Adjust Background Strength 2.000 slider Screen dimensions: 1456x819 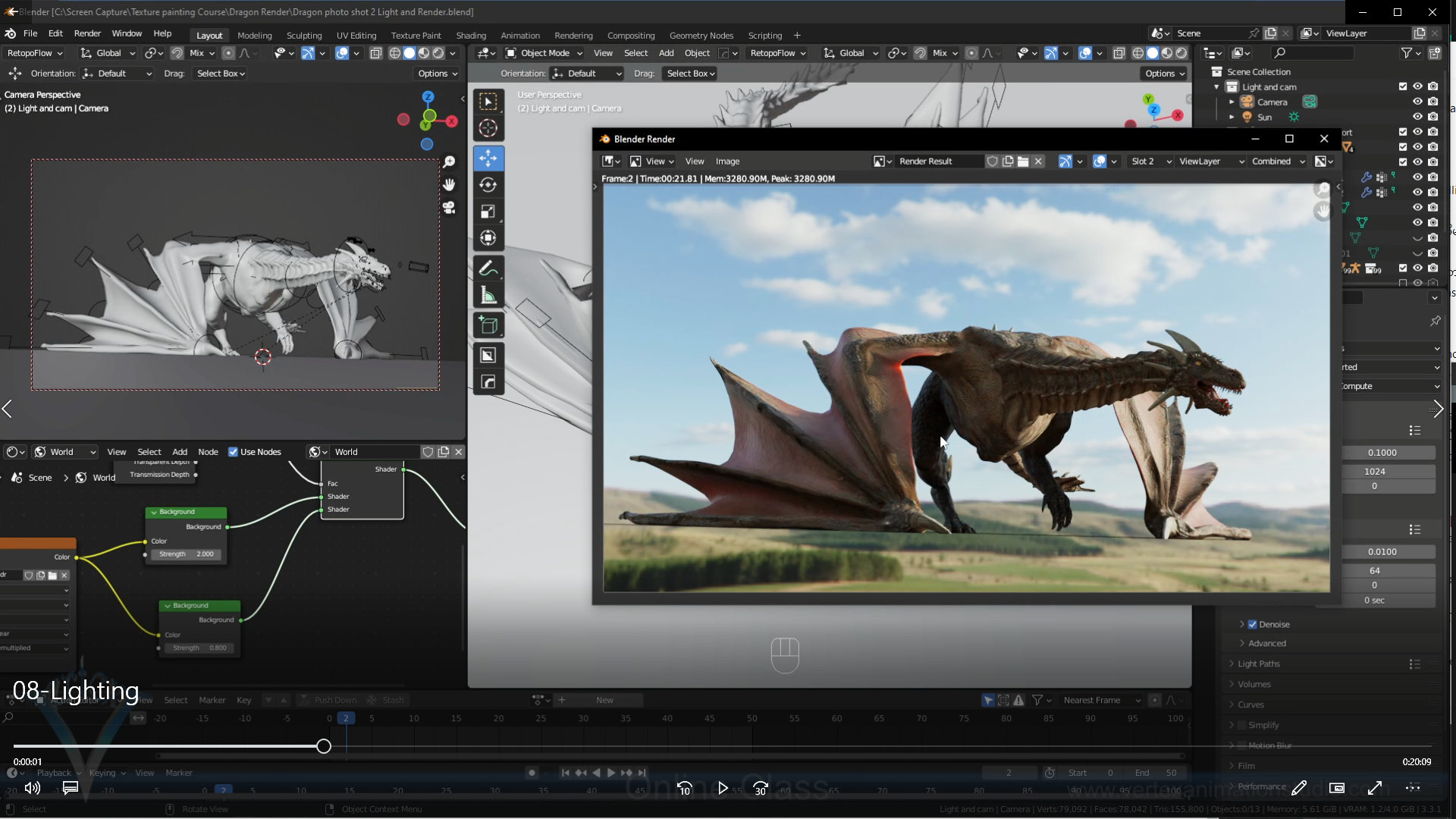click(x=185, y=554)
